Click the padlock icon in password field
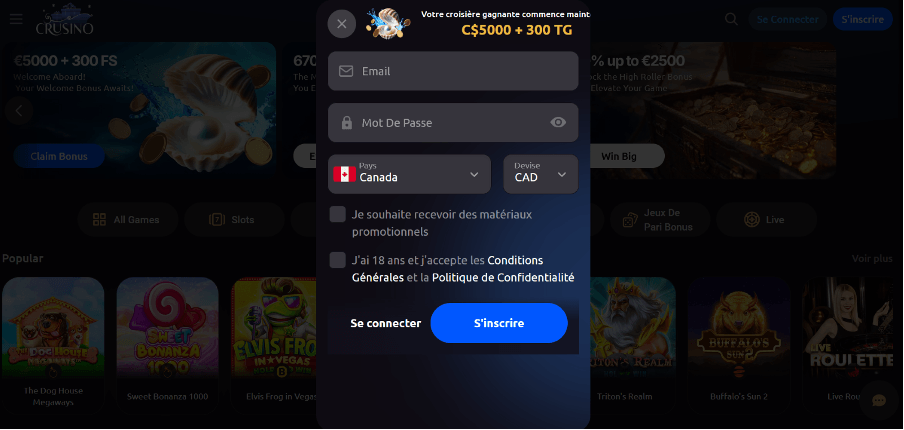 tap(346, 123)
